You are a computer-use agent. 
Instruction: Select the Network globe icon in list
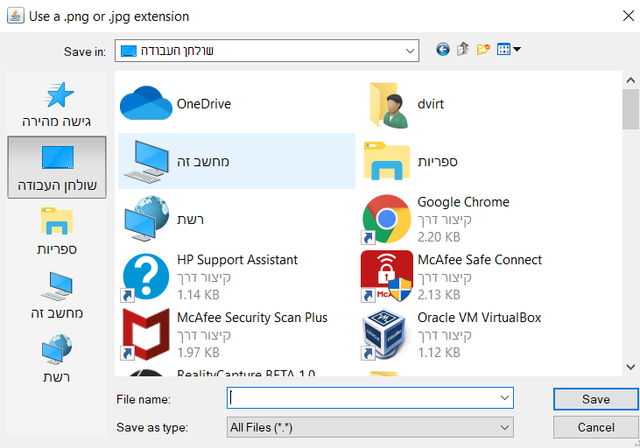click(x=147, y=219)
